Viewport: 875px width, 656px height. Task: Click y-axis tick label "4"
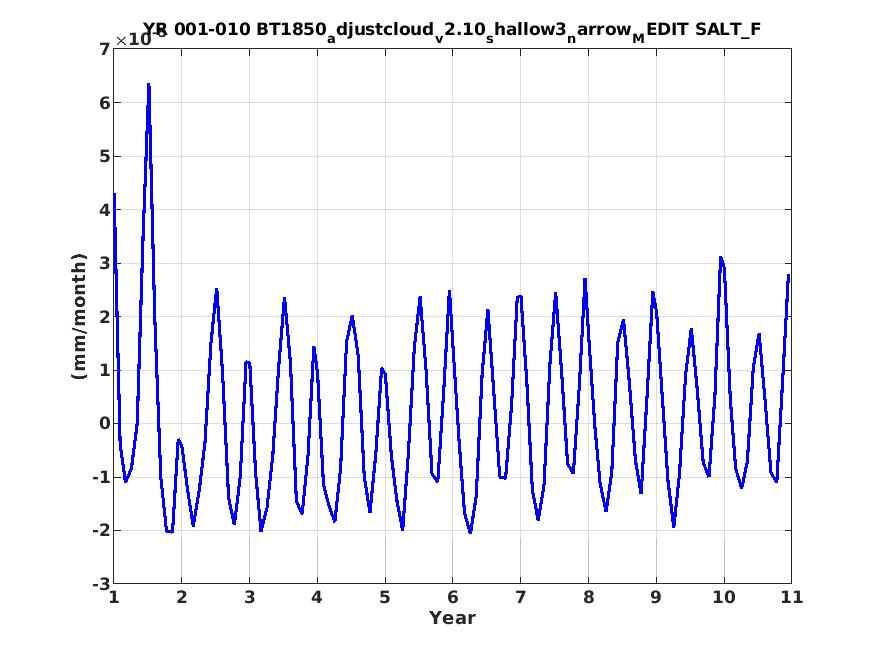[105, 210]
